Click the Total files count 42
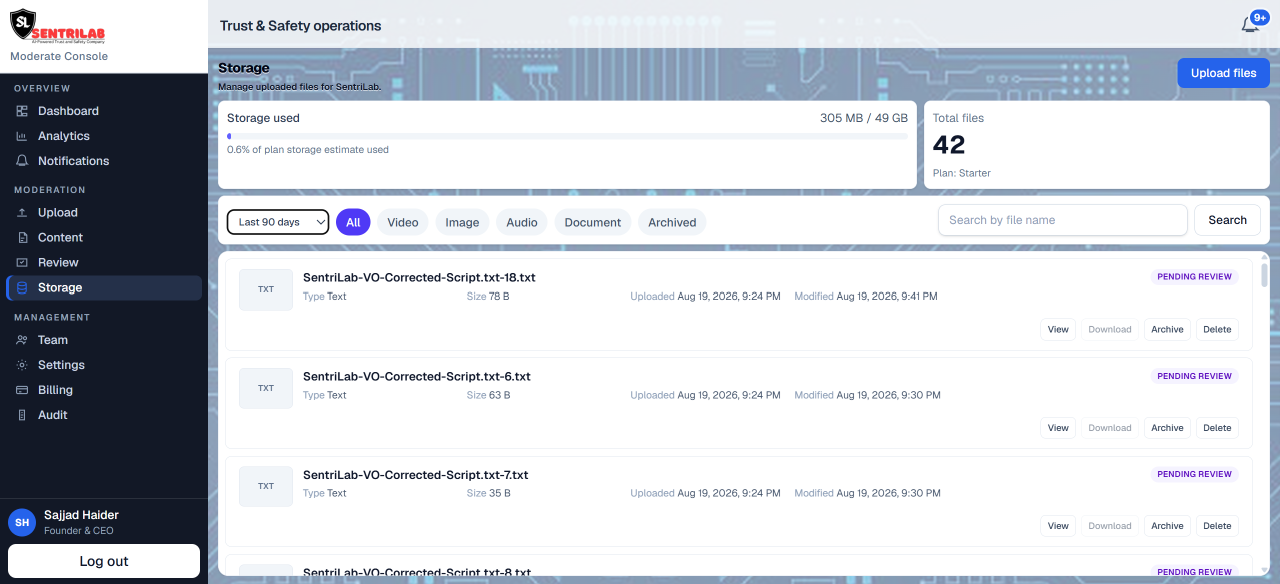1280x584 pixels. point(949,145)
